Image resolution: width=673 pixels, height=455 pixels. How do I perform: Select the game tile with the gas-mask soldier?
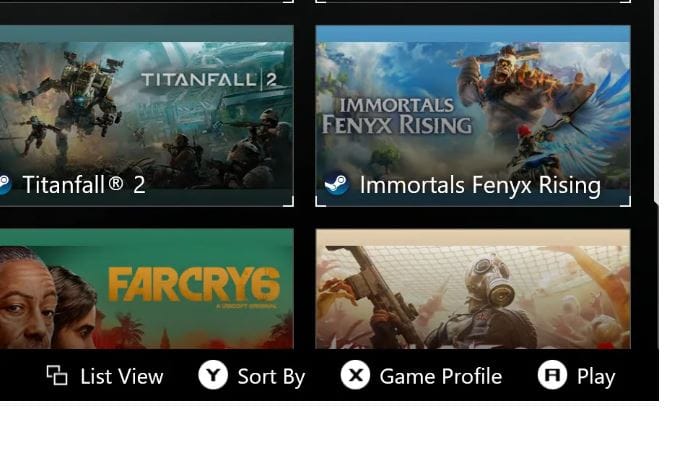point(472,290)
